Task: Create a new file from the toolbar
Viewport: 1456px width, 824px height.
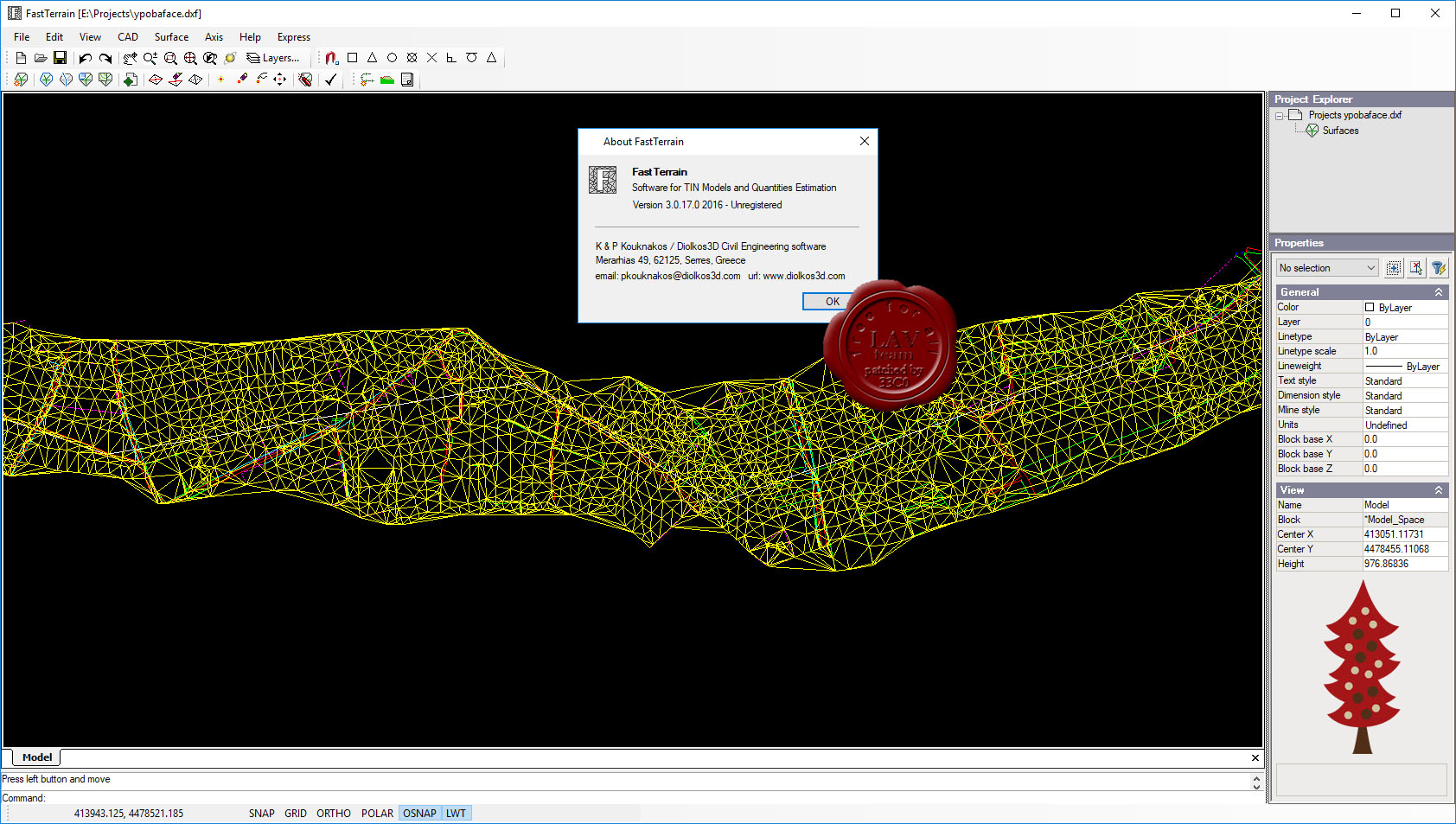Action: [x=21, y=58]
